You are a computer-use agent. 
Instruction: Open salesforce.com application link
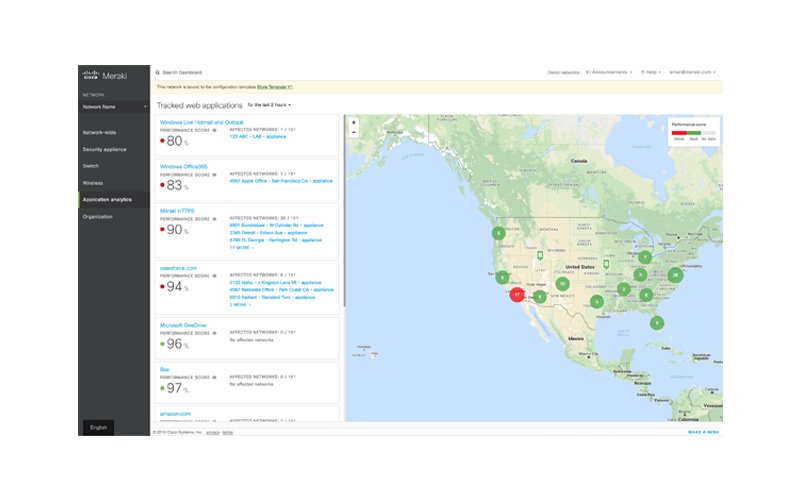click(178, 268)
